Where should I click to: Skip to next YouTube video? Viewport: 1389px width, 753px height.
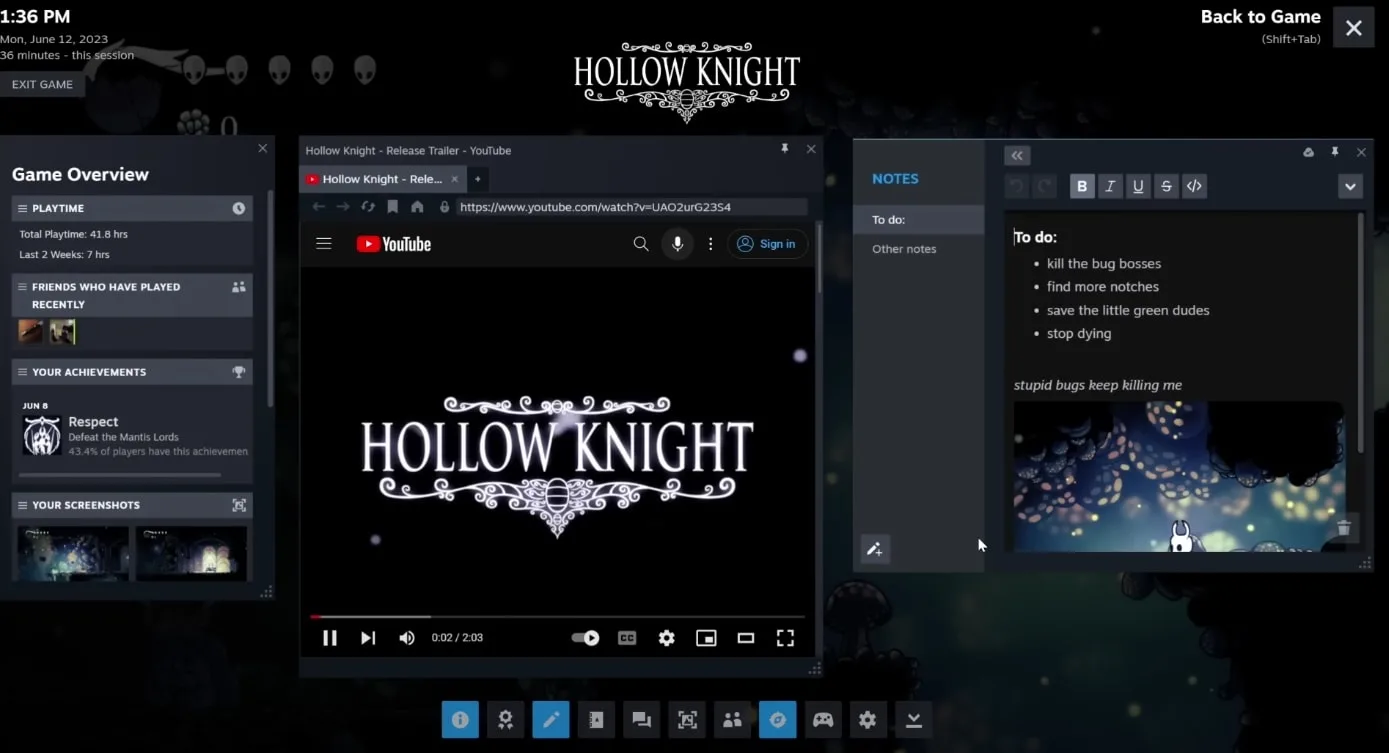coord(368,638)
